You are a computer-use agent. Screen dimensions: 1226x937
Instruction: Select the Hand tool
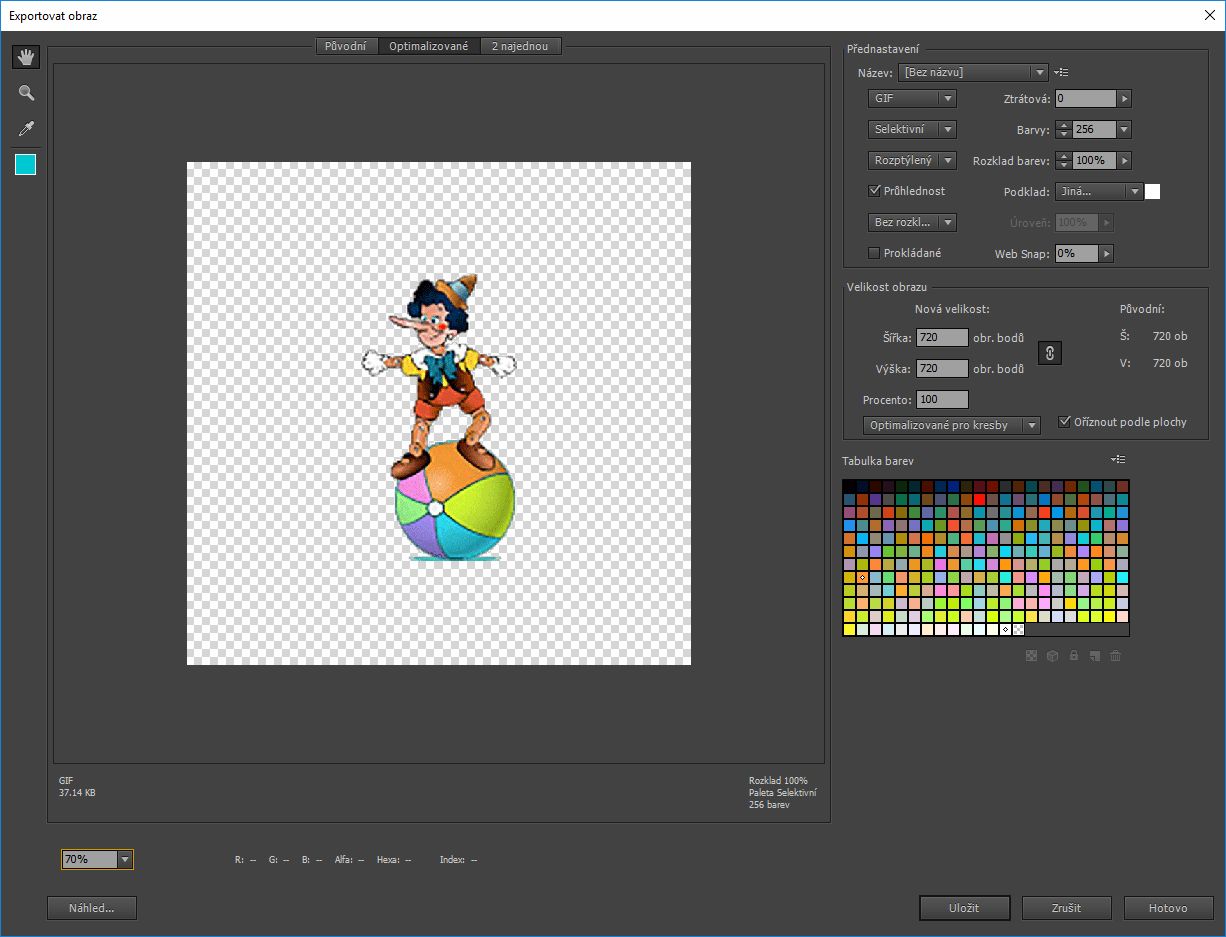point(26,56)
